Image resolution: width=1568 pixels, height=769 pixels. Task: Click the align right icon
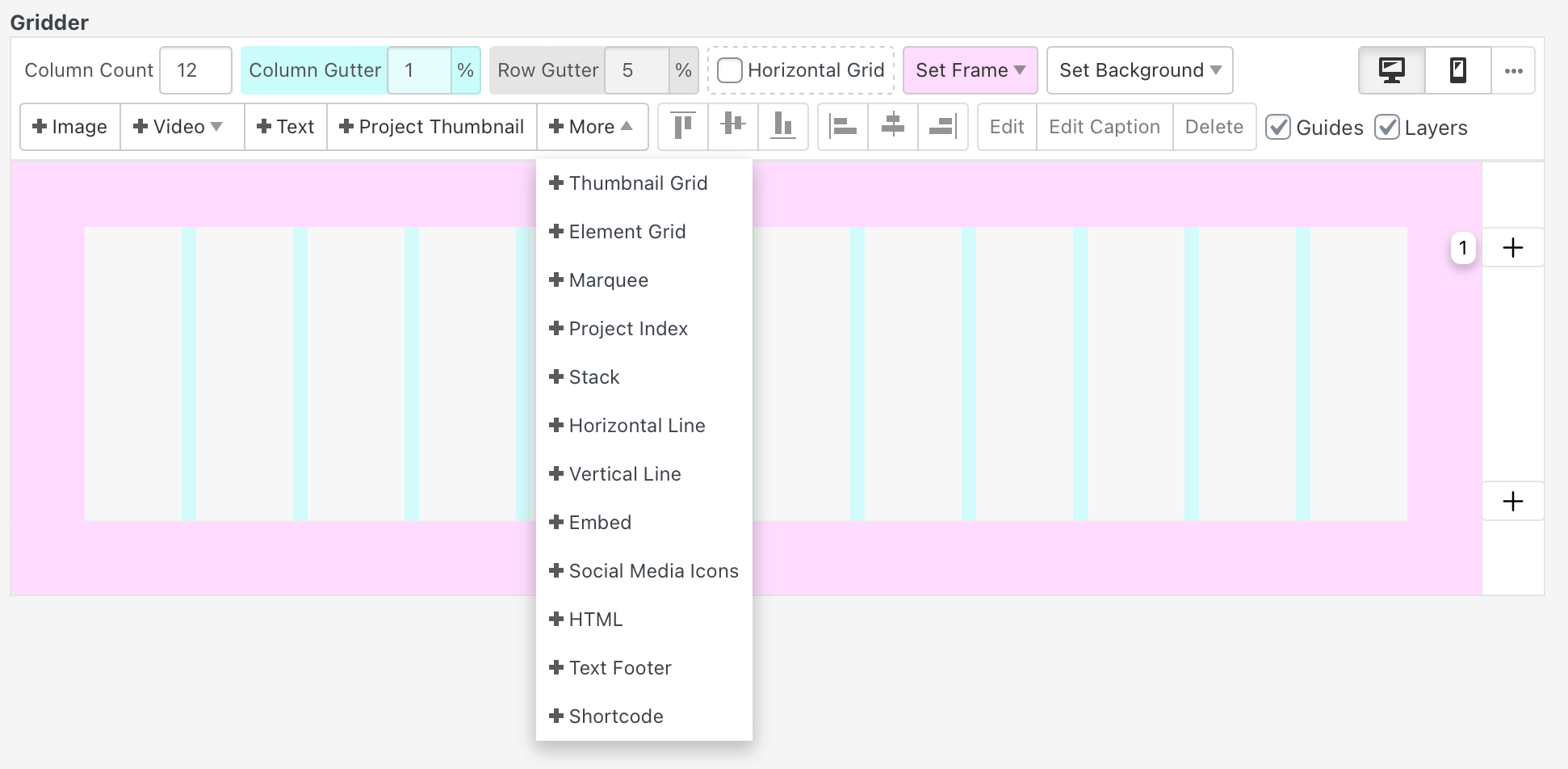tap(942, 127)
